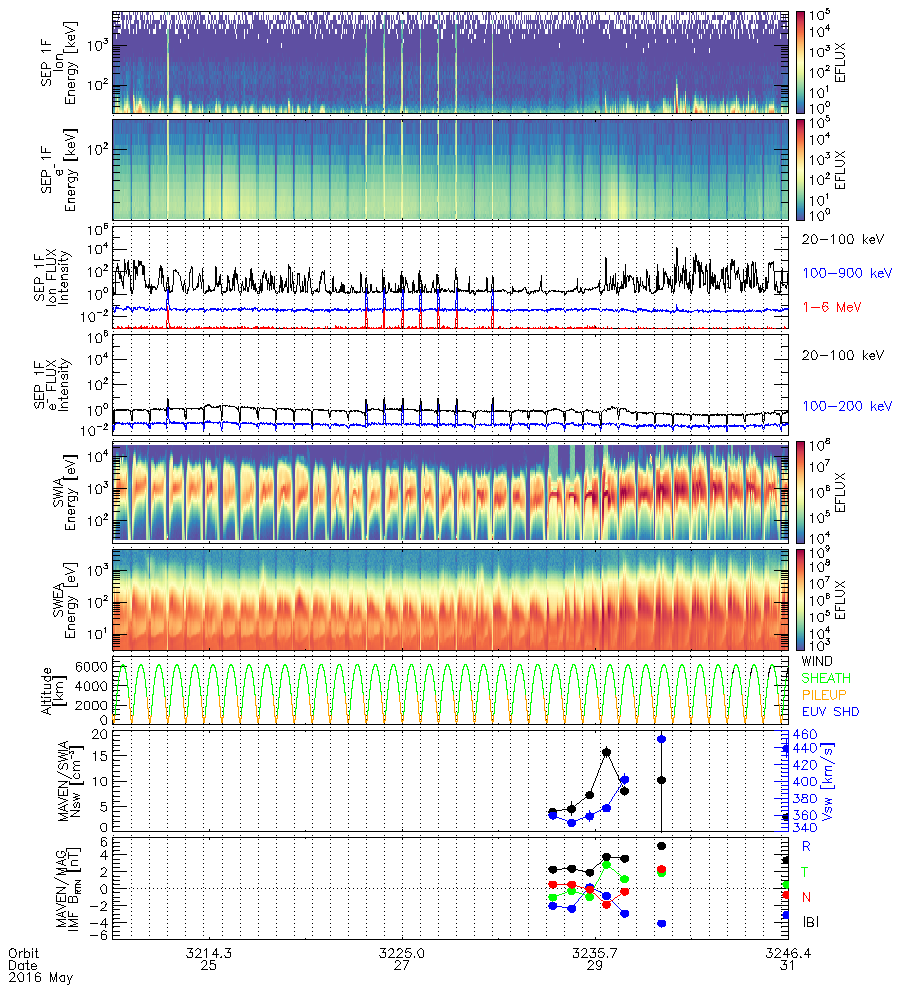Image resolution: width=900 pixels, height=1000 pixels.
Task: Click orbit number 3214.3 on the time axis
Action: click(x=210, y=954)
